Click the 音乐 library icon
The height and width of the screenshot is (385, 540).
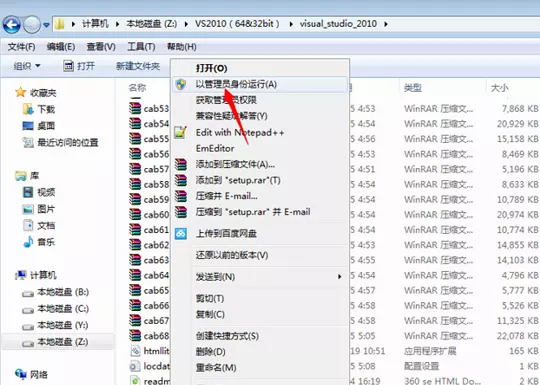click(x=28, y=242)
